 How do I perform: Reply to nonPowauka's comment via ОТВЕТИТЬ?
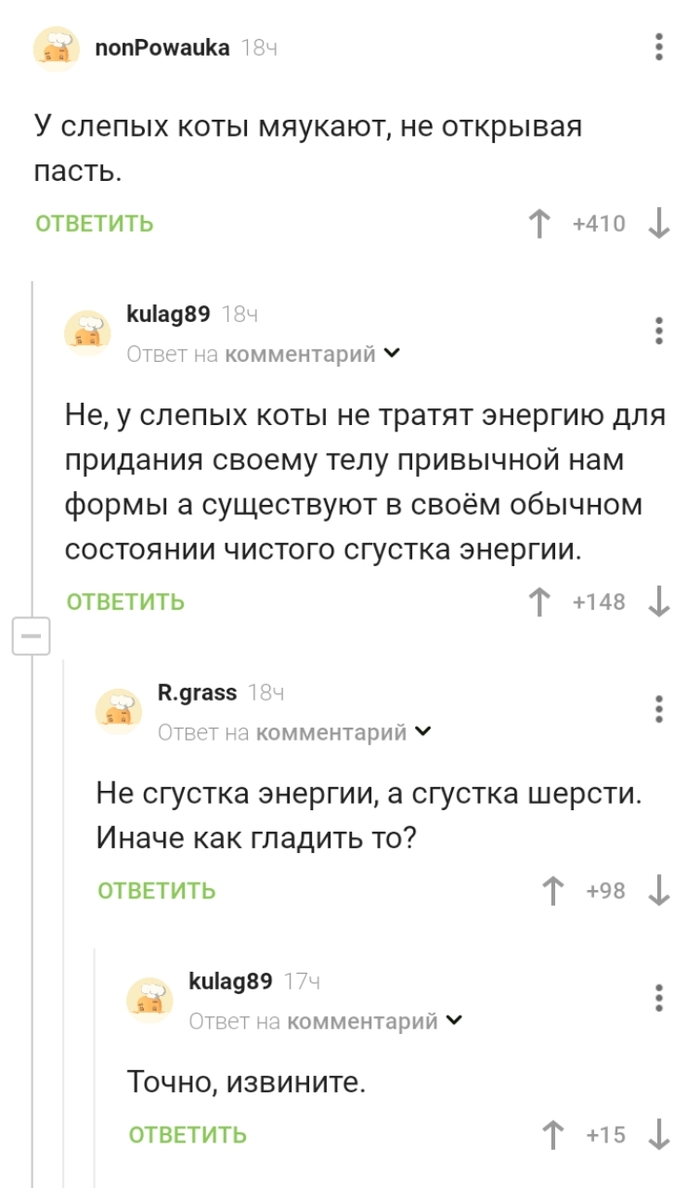94,223
